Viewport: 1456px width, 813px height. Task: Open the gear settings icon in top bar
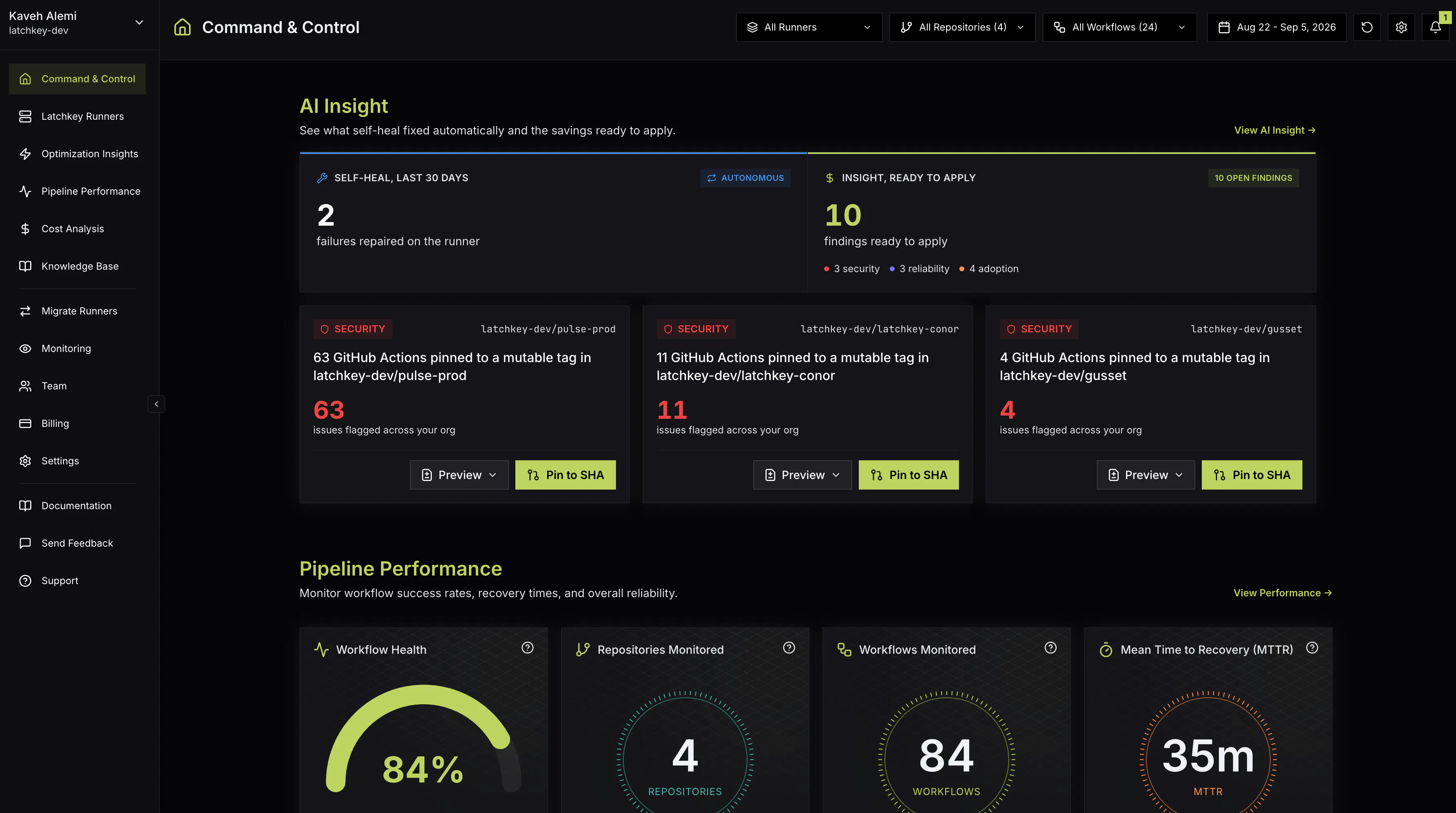click(1401, 27)
